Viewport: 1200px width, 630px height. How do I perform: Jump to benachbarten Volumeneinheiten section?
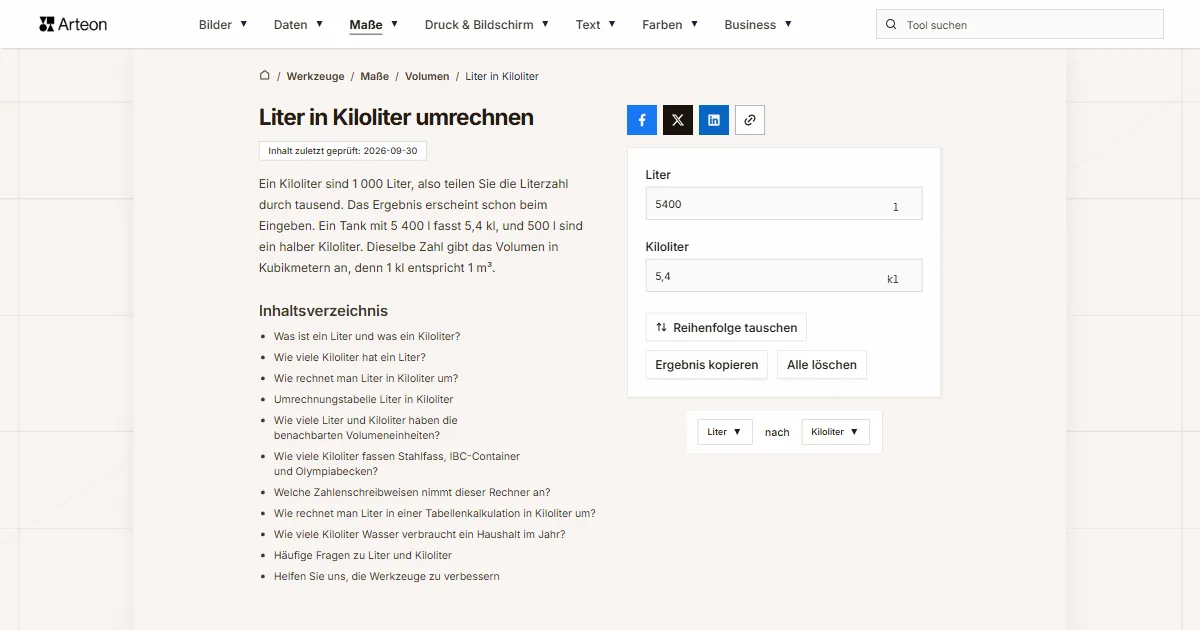pos(366,428)
